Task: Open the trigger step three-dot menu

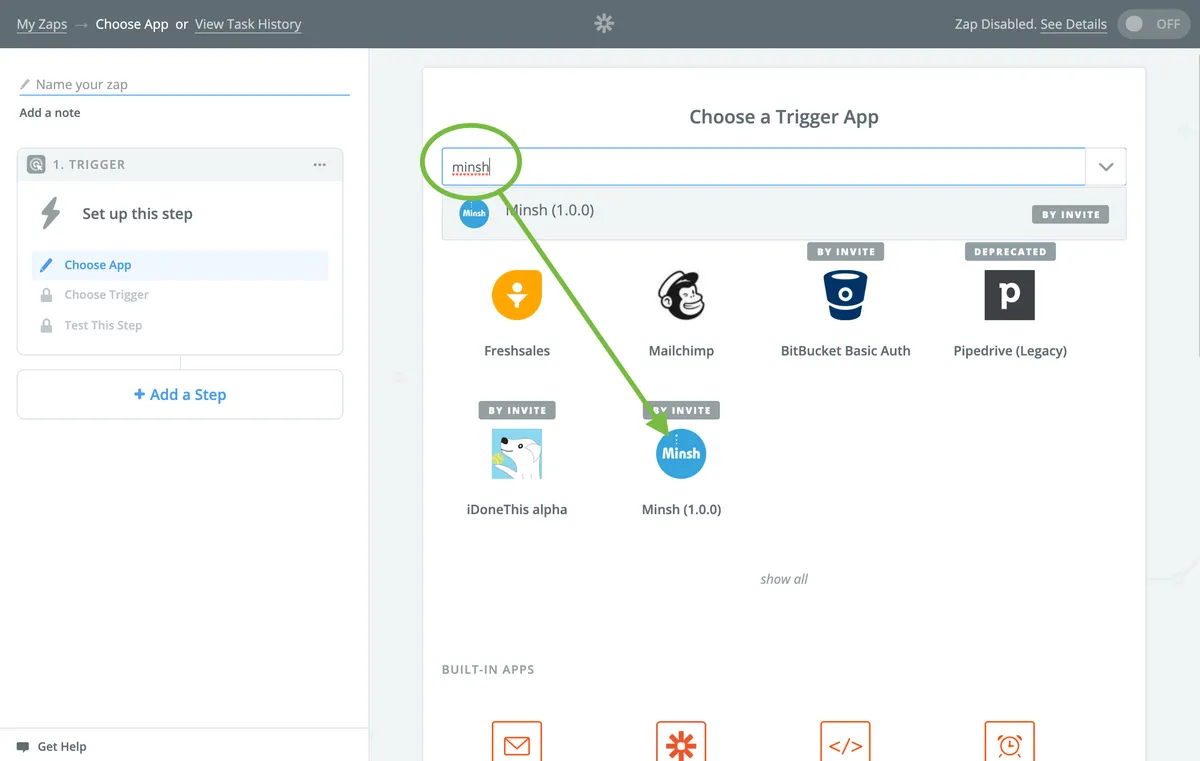Action: click(320, 165)
